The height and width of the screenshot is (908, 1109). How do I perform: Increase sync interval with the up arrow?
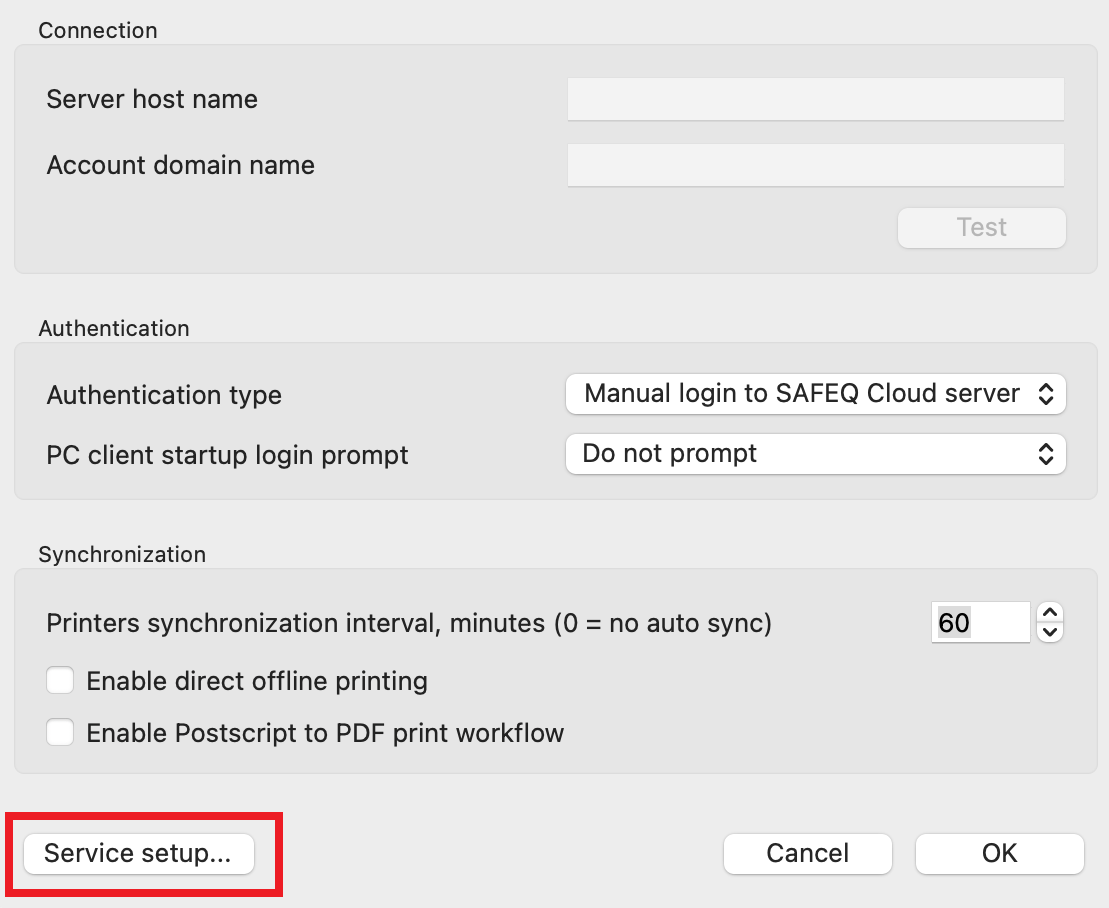click(x=1049, y=612)
